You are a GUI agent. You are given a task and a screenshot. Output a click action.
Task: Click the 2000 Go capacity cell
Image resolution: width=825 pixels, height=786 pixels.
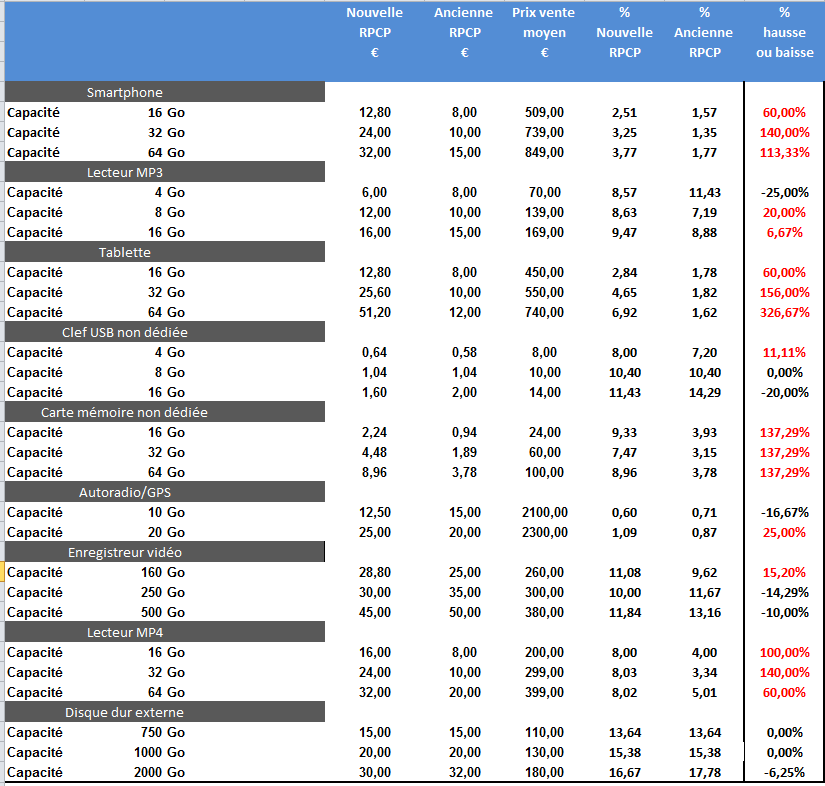click(158, 772)
